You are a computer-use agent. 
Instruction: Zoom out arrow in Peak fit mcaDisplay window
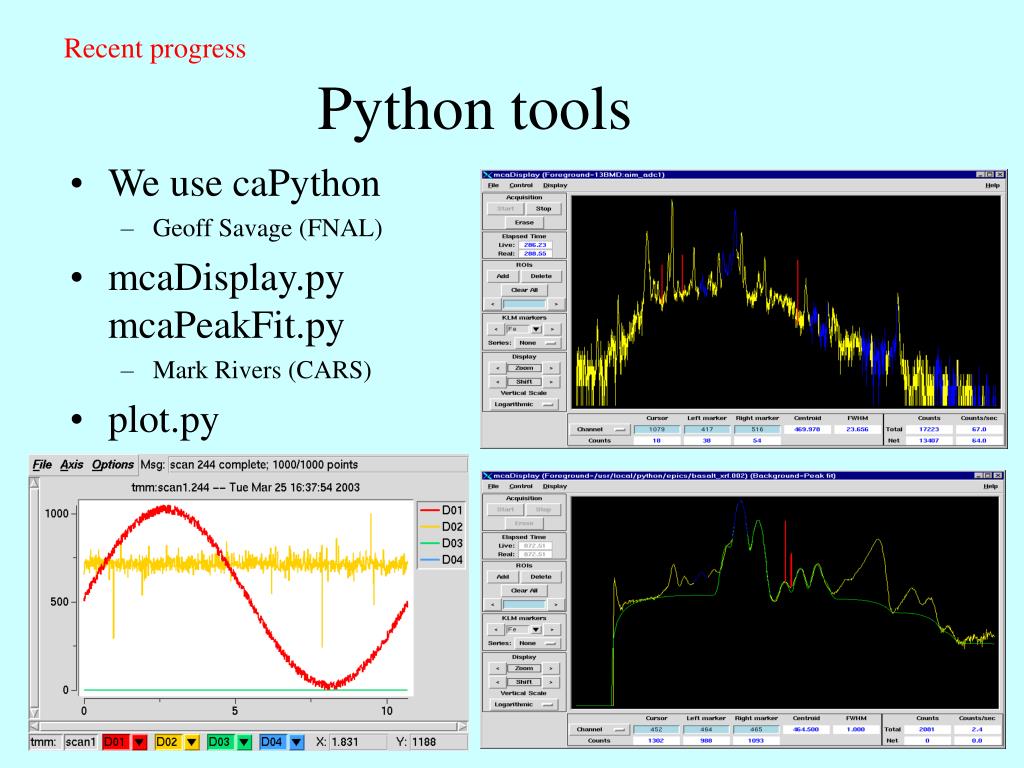pos(498,669)
